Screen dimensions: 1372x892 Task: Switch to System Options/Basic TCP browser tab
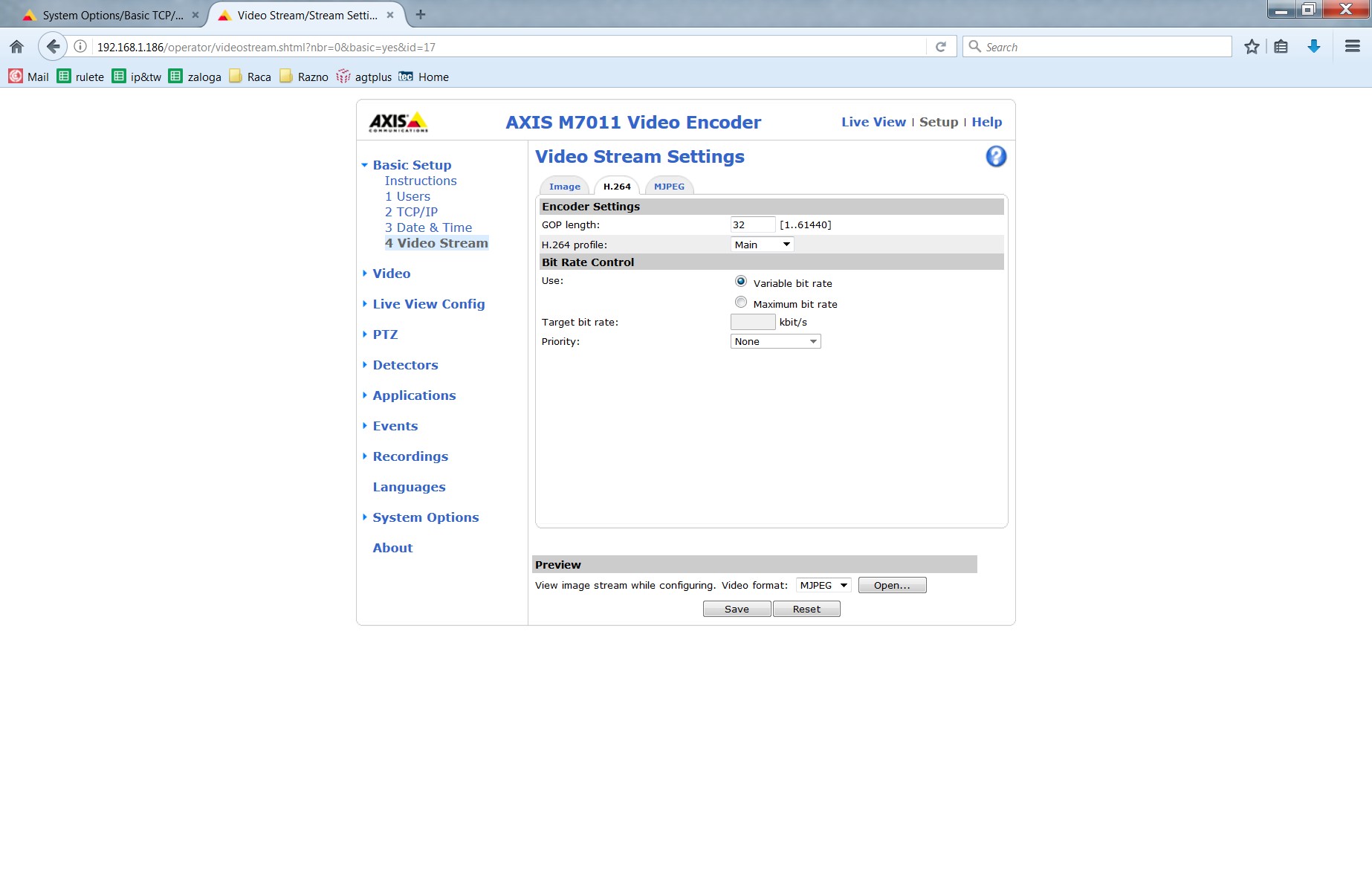coord(111,15)
